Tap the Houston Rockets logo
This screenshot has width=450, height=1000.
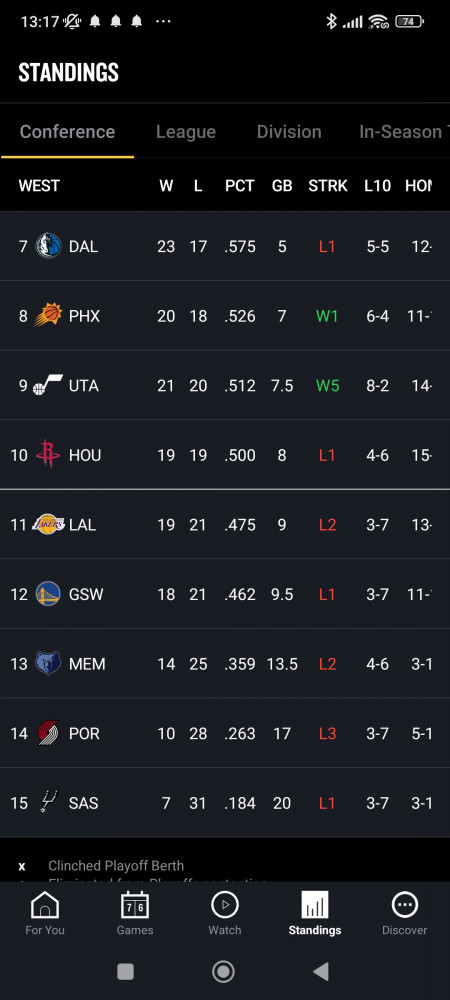click(x=48, y=455)
